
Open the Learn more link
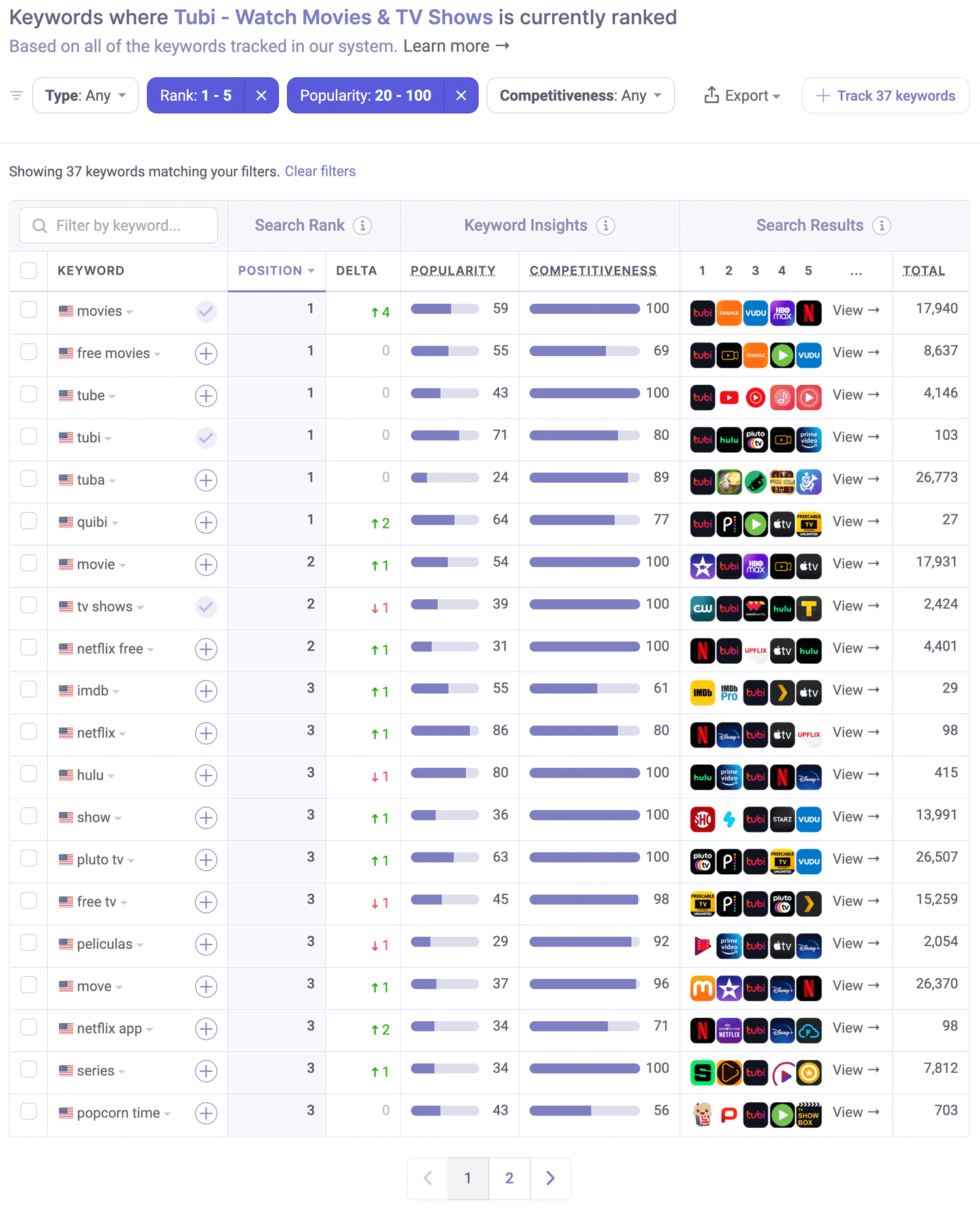456,46
